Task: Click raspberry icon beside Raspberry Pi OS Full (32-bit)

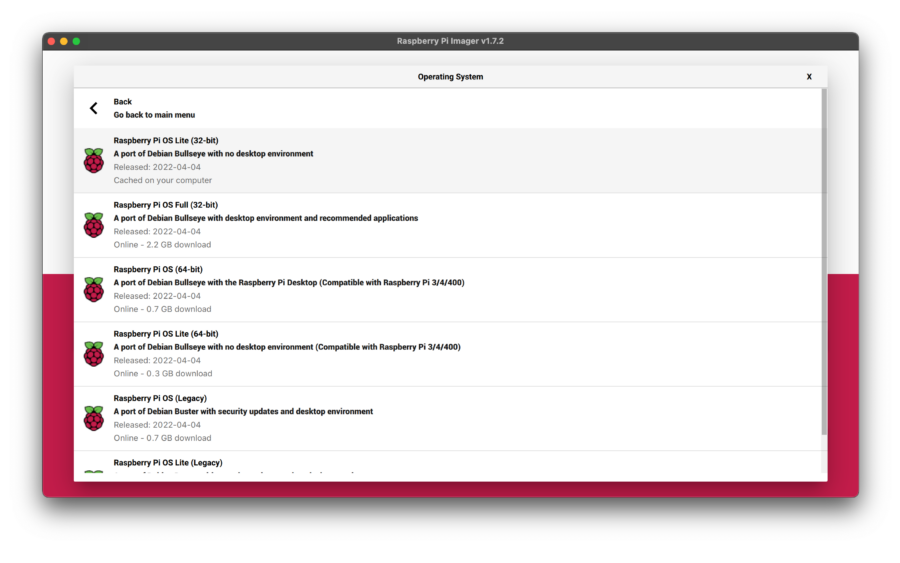Action: click(93, 225)
